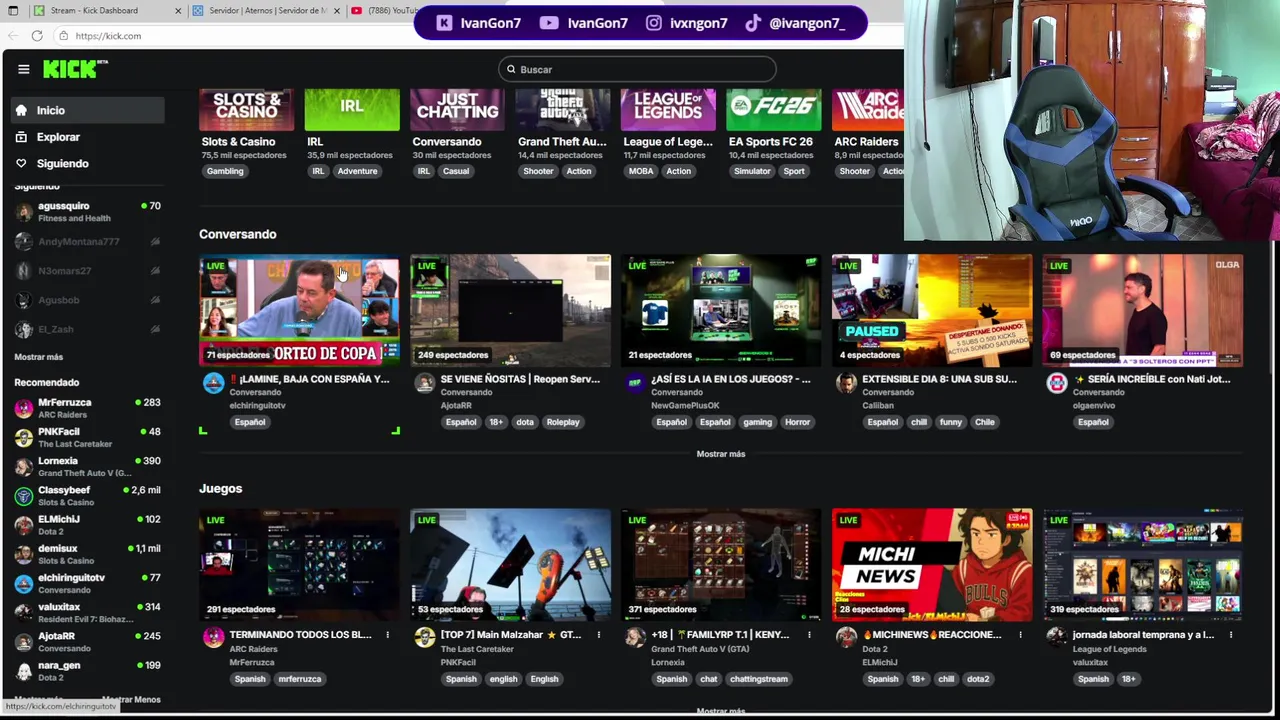Click the Horror tag on the NewGamePlusOK stream

[x=797, y=422]
